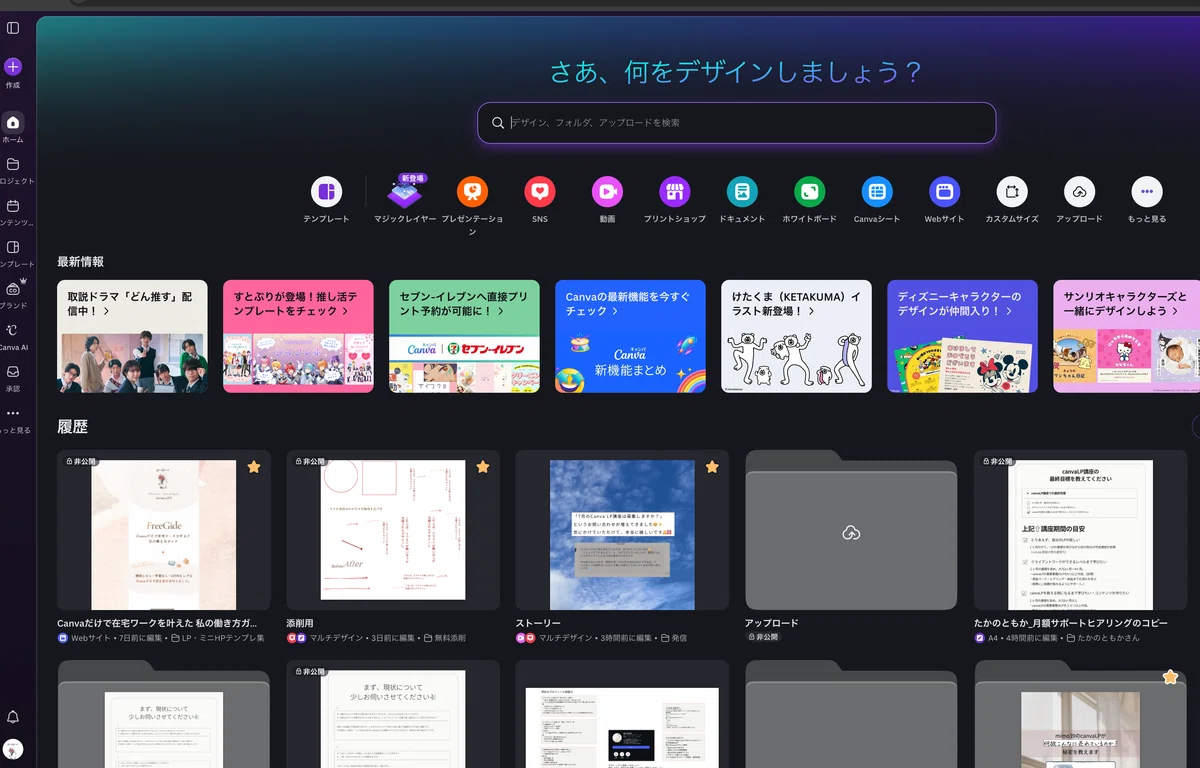Image resolution: width=1200 pixels, height=768 pixels.
Task: Open second-row まず、現状について folder thumbnail
Action: click(164, 714)
